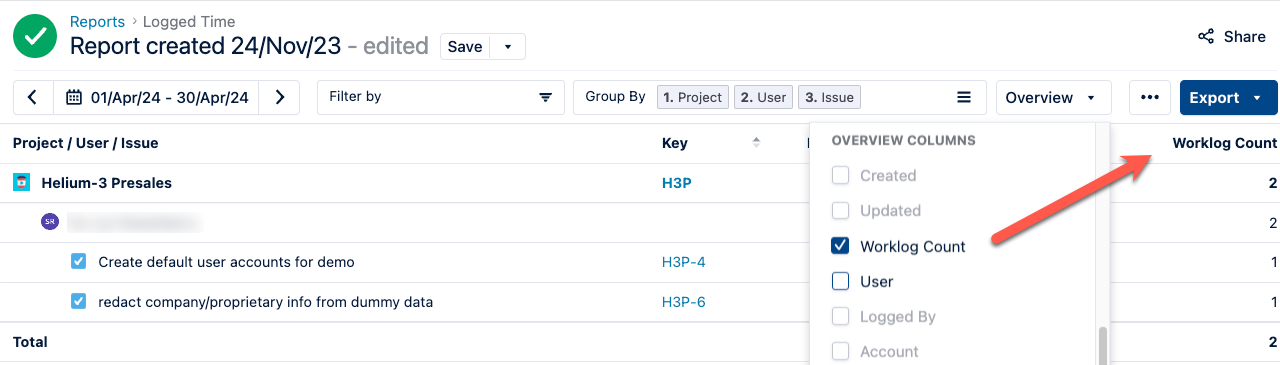Open the three-dots more options menu
This screenshot has height=365, width=1280.
(x=1150, y=98)
